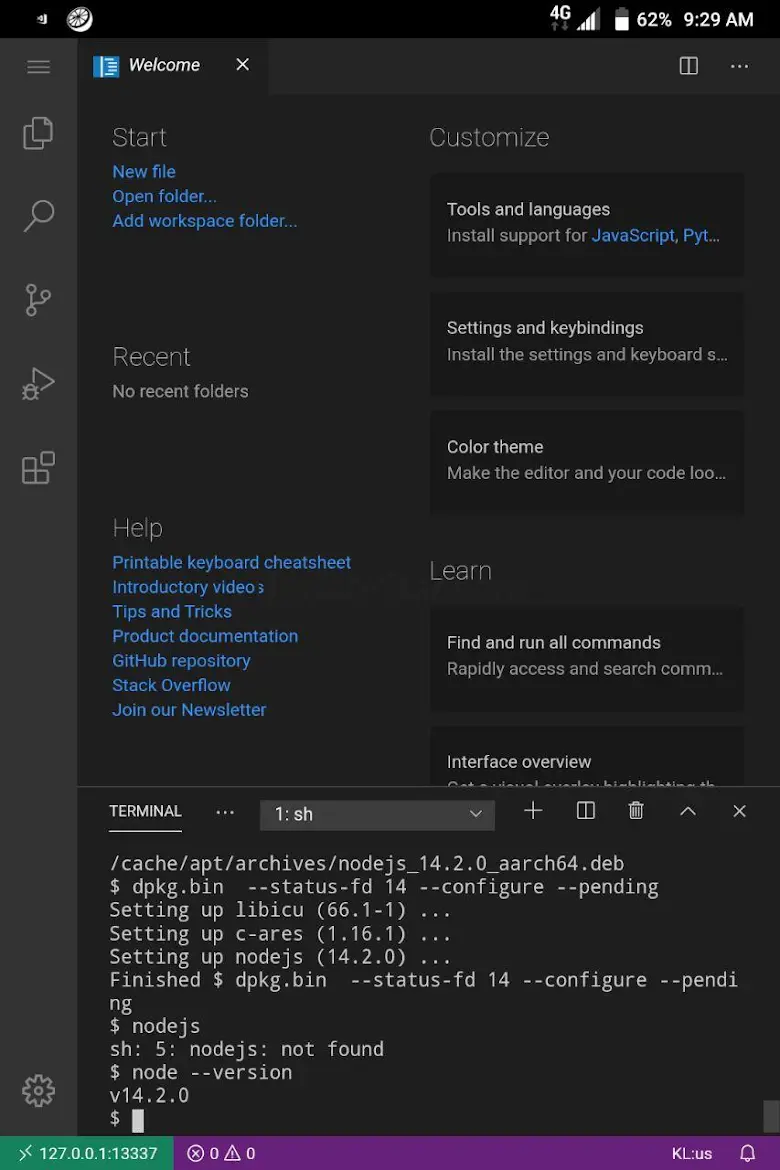Screen dimensions: 780x1170
Task: Click Join our Newsletter link
Action: pyautogui.click(x=189, y=710)
